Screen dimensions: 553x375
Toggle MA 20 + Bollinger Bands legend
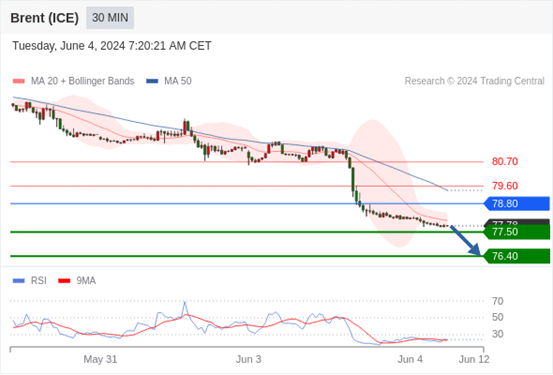[x=73, y=81]
